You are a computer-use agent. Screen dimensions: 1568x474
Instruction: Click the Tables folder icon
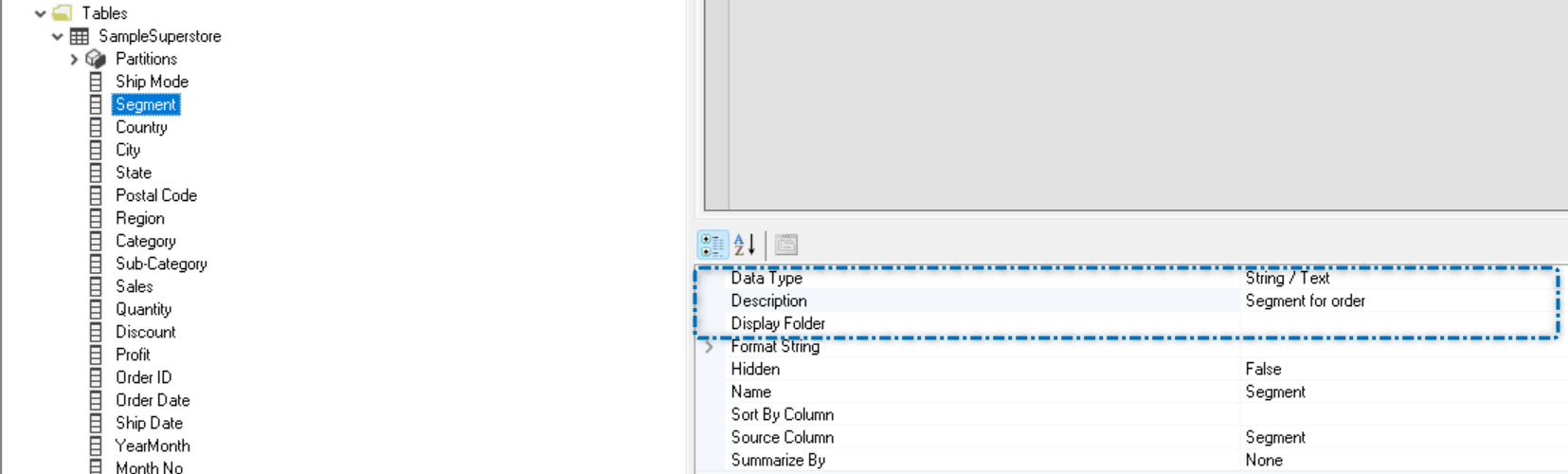pyautogui.click(x=63, y=13)
